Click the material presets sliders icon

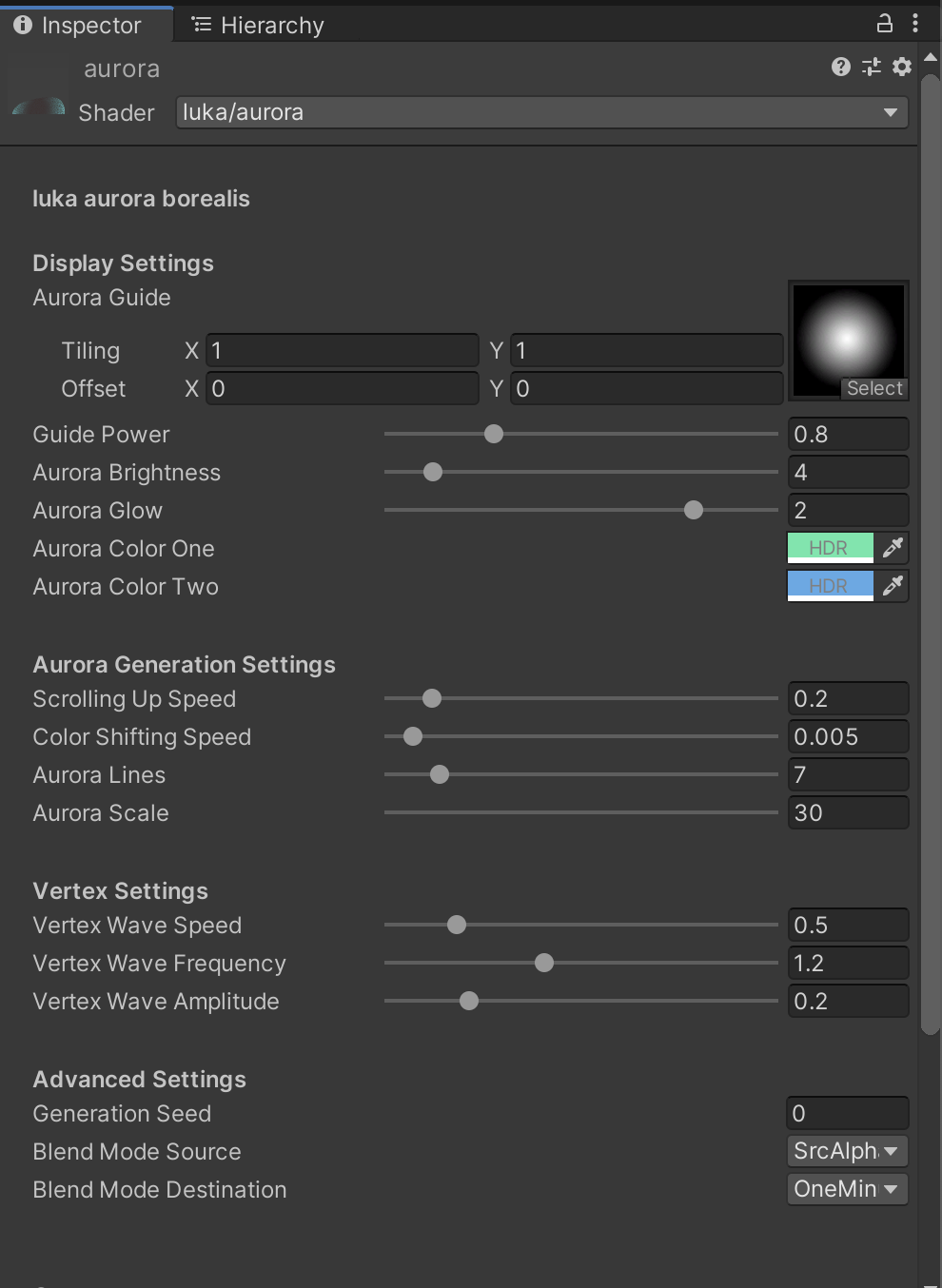[x=871, y=67]
